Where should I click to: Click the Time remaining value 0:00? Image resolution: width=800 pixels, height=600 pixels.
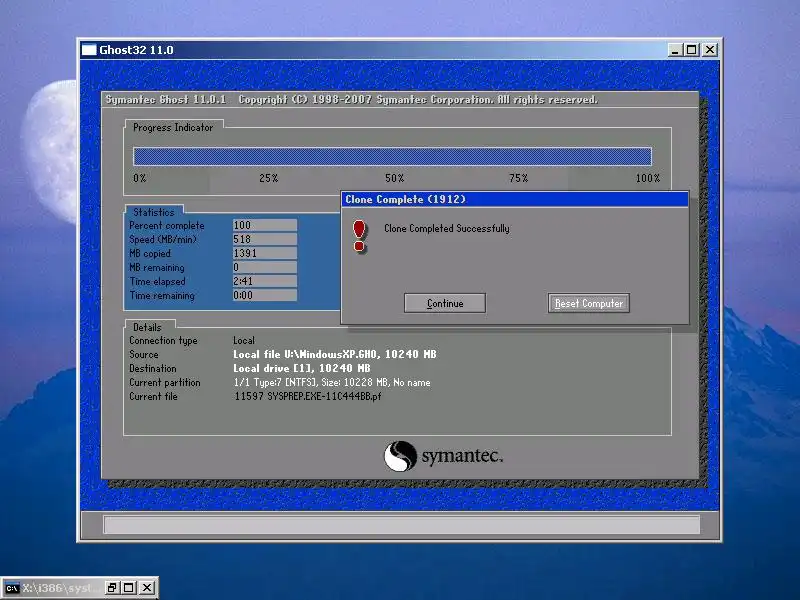264,295
